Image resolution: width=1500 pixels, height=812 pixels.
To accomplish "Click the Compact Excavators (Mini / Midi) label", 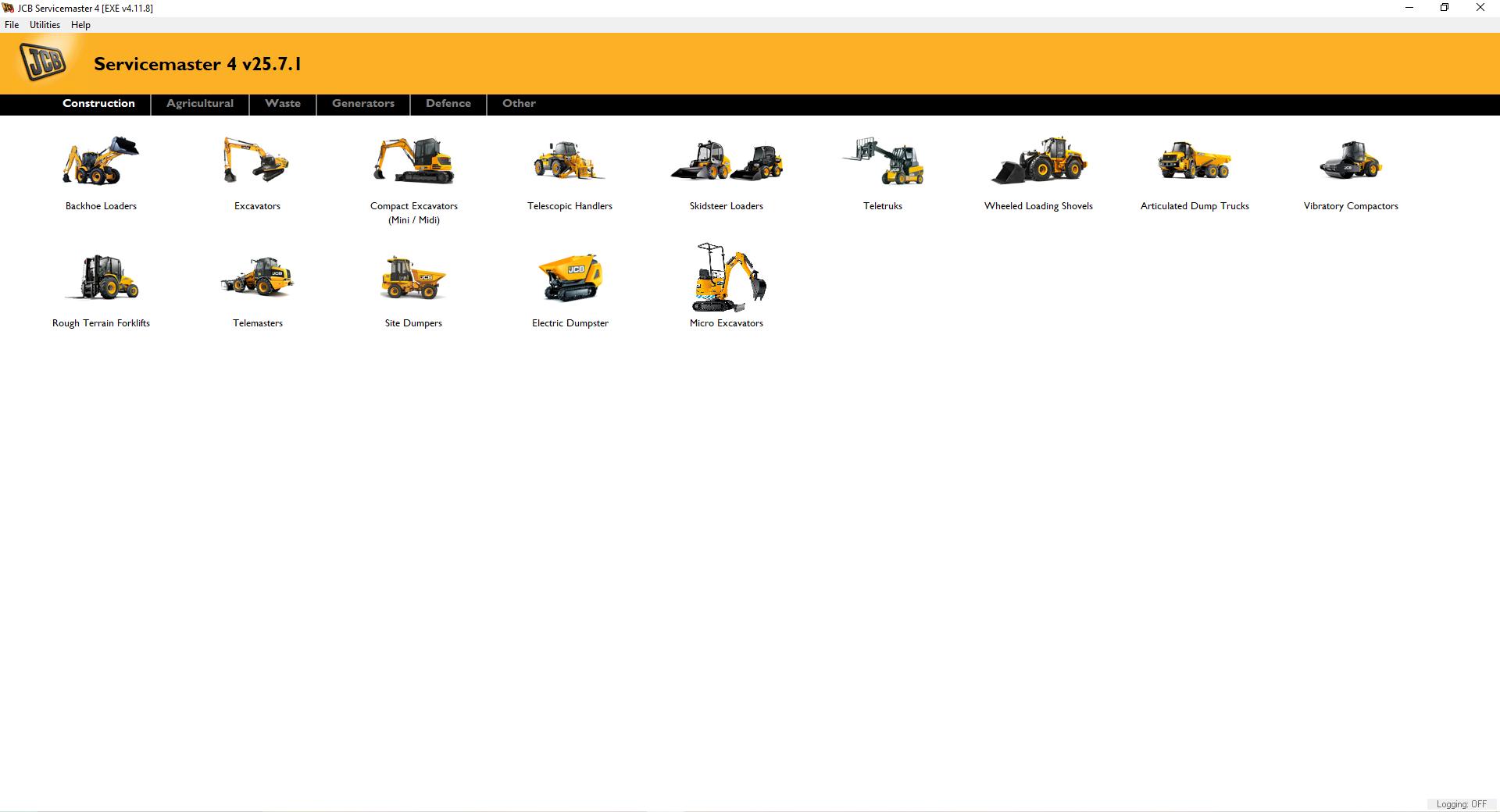I will click(x=414, y=213).
